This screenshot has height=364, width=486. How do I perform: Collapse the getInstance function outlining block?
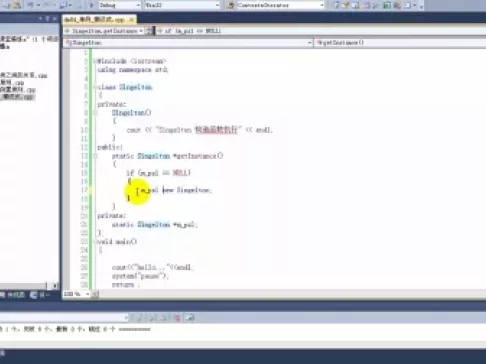tap(95, 156)
